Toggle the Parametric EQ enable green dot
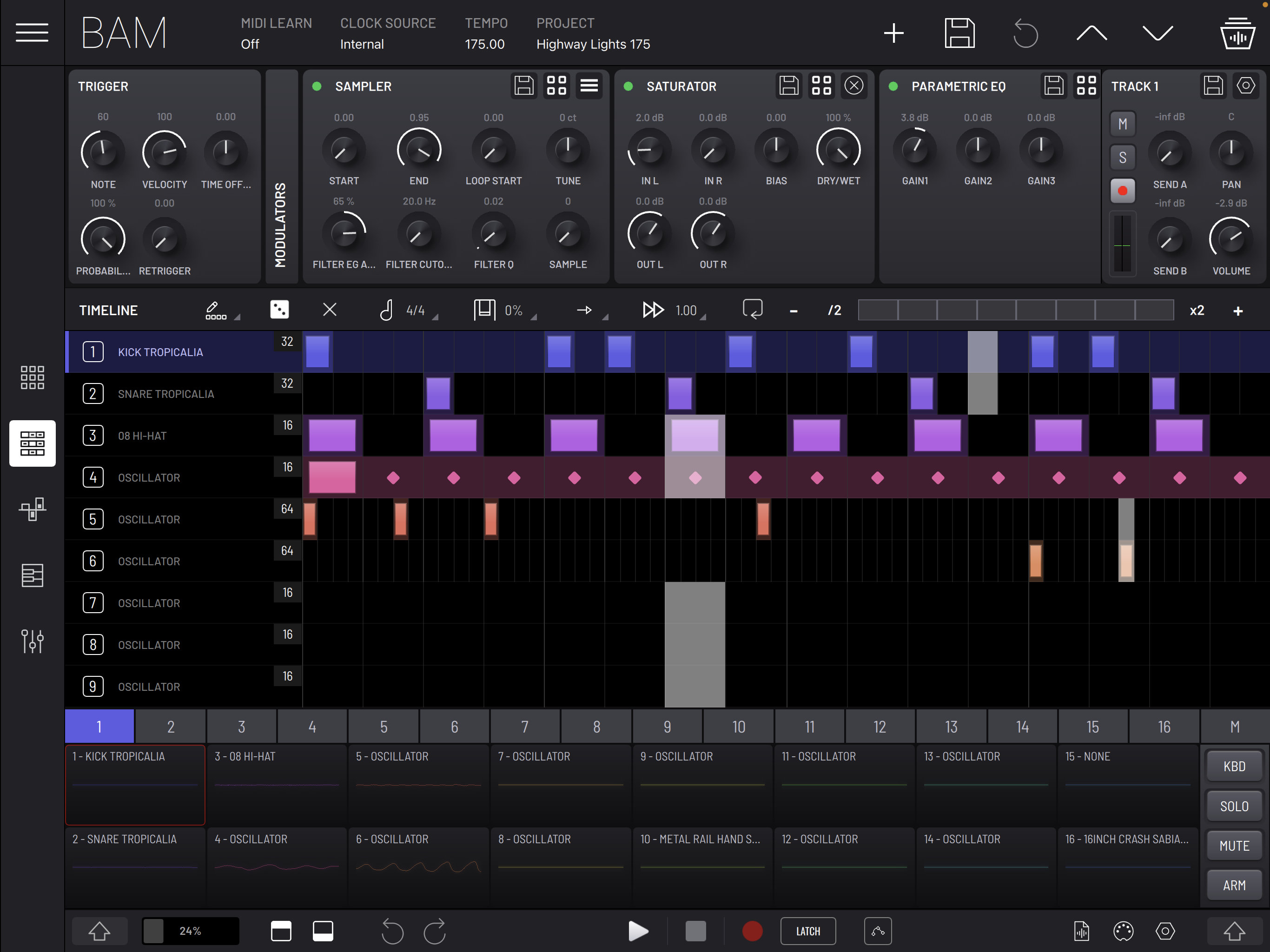 click(x=893, y=86)
